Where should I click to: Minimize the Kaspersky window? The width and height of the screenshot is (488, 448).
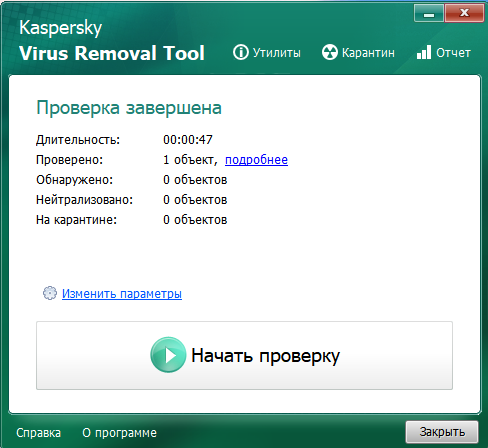coord(429,13)
